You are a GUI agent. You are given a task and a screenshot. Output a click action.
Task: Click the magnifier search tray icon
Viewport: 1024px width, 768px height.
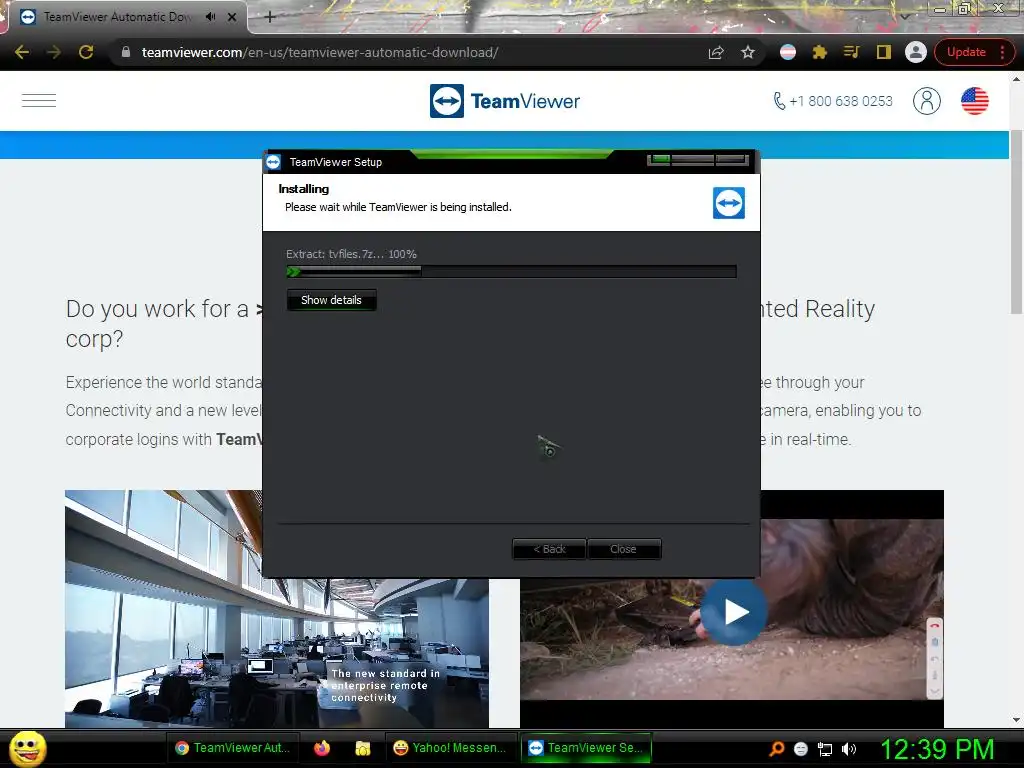776,749
